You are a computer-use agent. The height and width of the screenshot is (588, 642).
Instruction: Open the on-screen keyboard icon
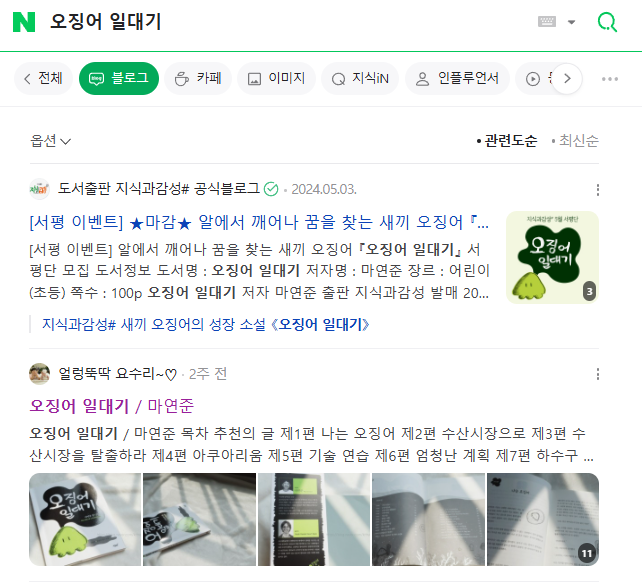point(547,22)
